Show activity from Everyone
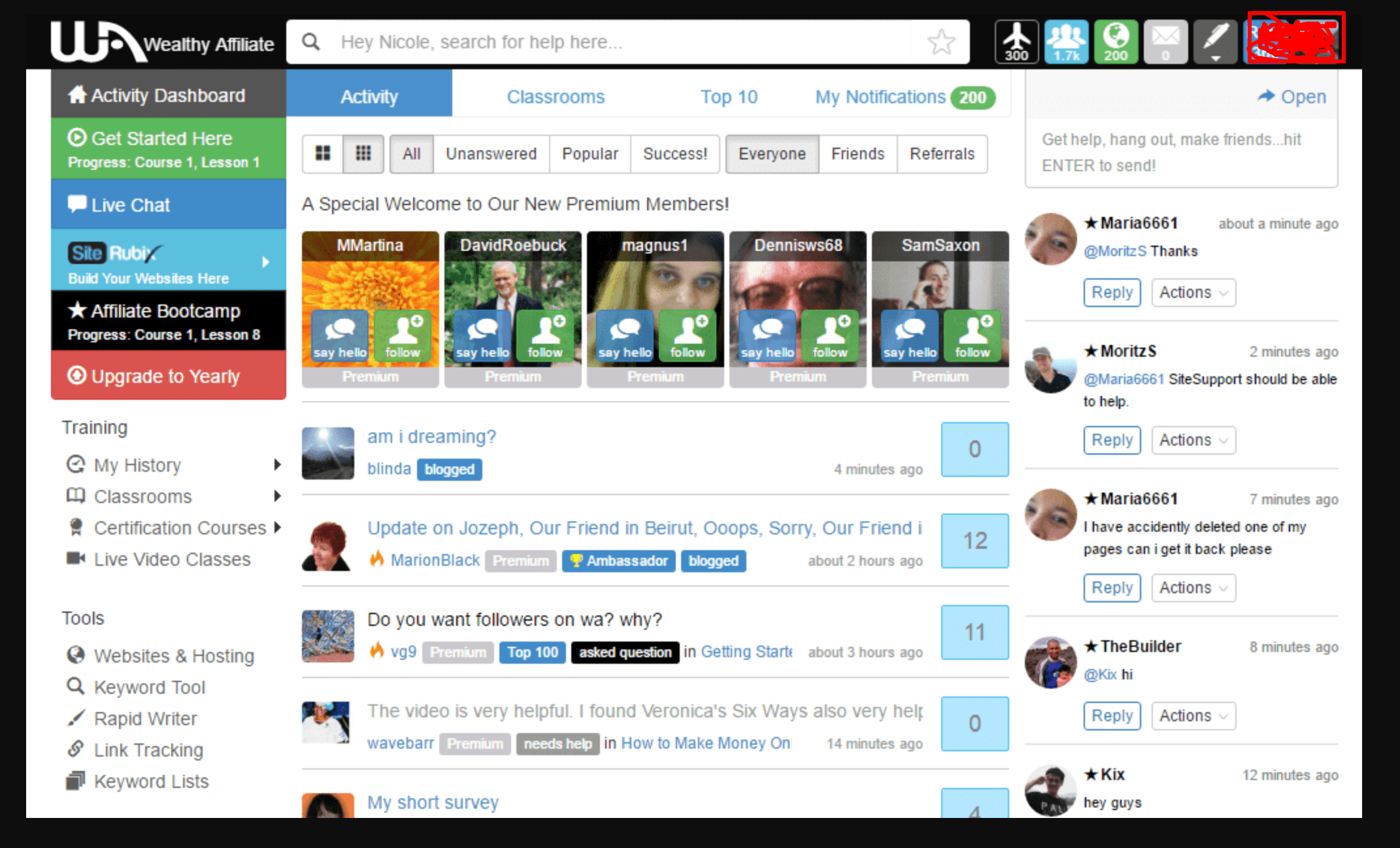The height and width of the screenshot is (848, 1400). point(772,154)
